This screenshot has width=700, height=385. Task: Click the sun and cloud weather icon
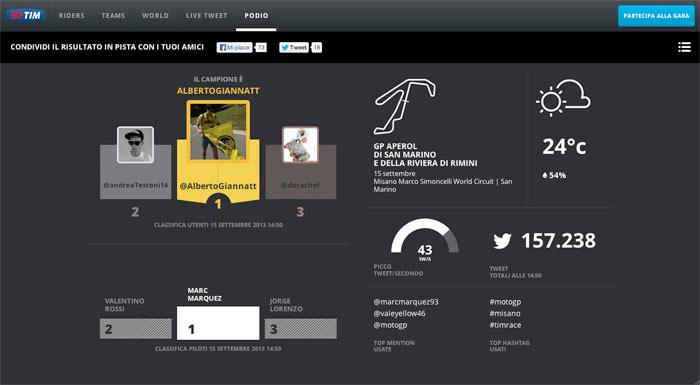click(x=563, y=98)
